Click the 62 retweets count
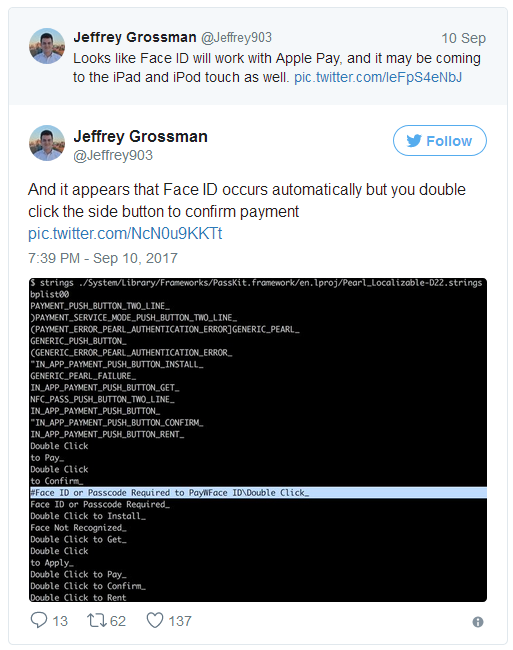This screenshot has height=650, width=513. (118, 621)
